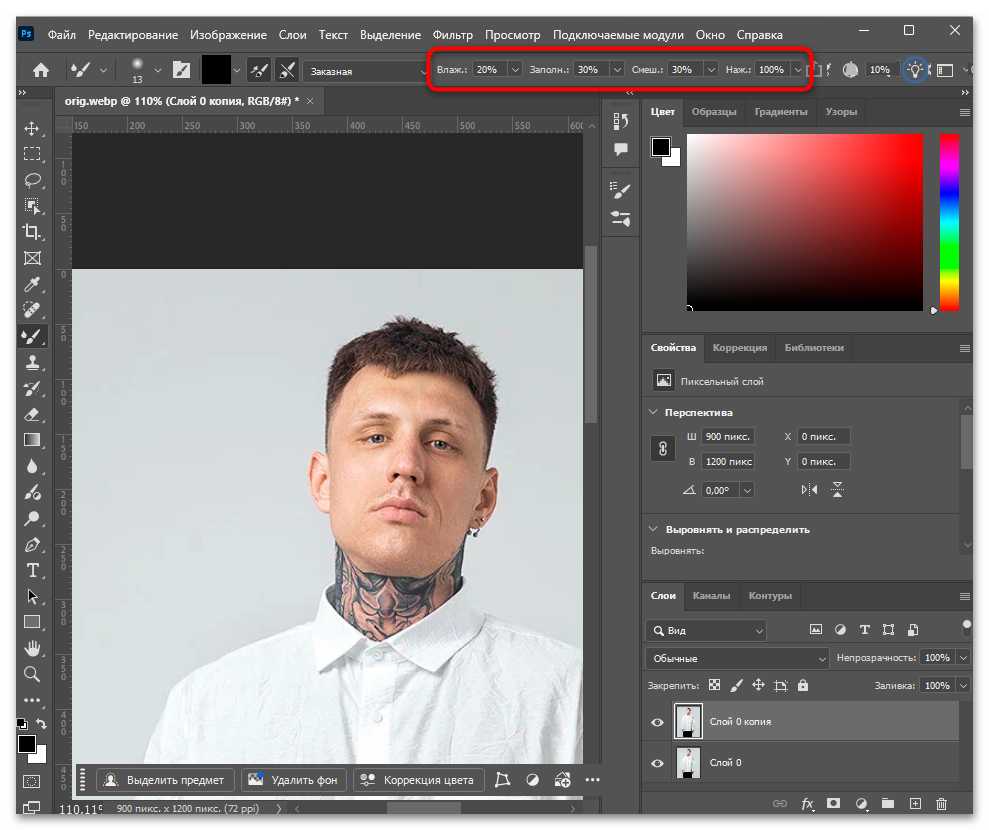989x830 pixels.
Task: Open more options in contextual bar
Action: coord(592,780)
